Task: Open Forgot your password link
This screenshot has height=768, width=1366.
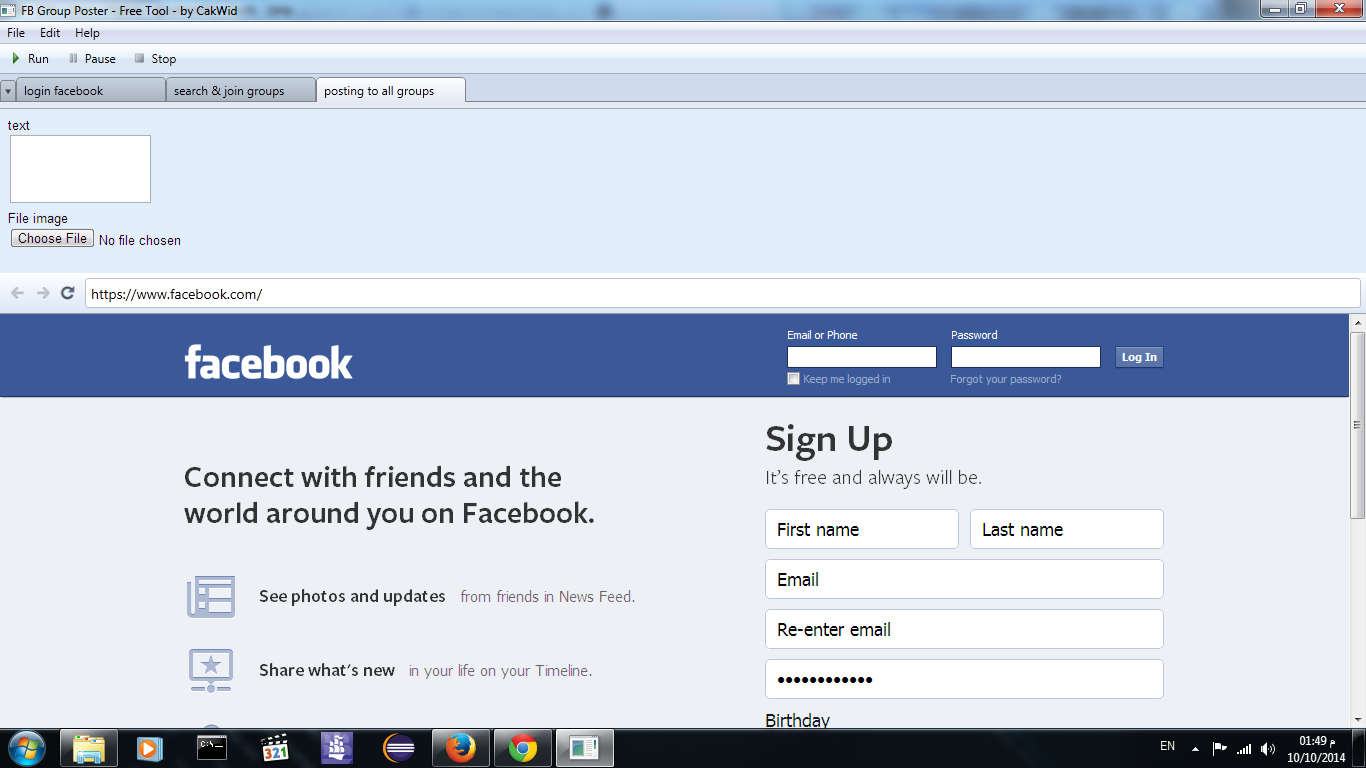Action: coord(1006,379)
